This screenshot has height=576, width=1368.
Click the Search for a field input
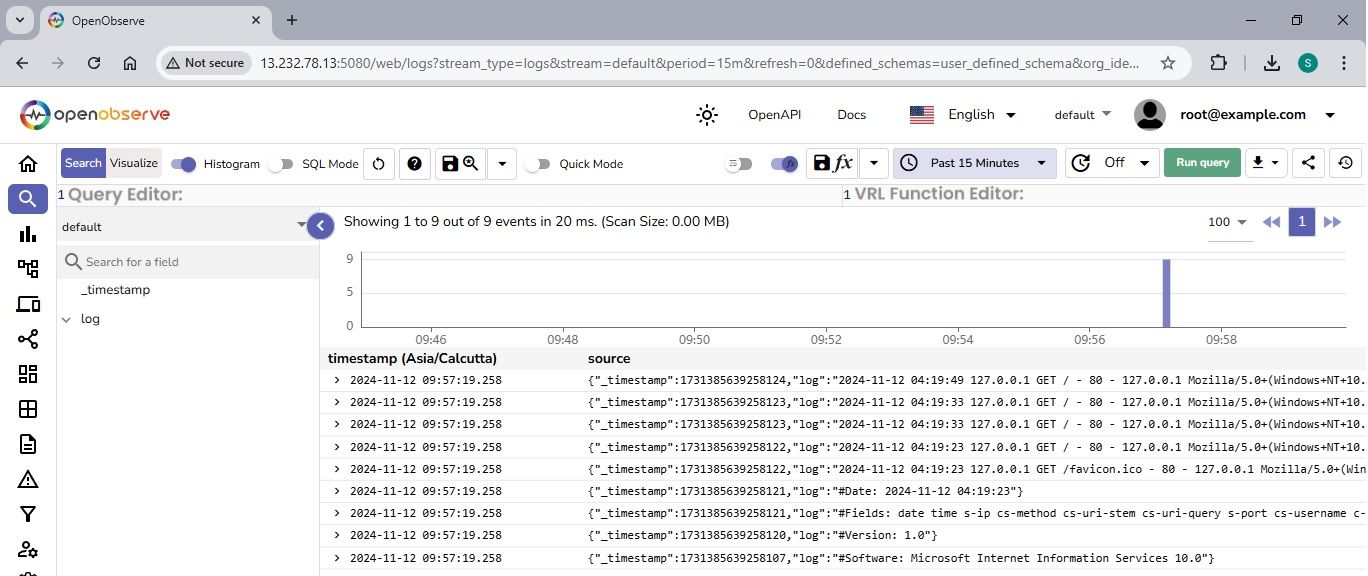pyautogui.click(x=190, y=262)
